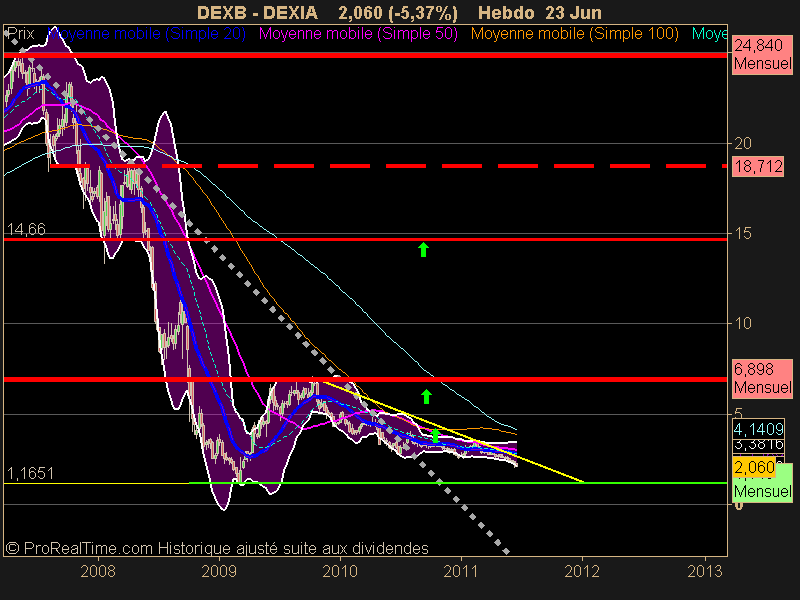Click the 2008 year label on time axis

pos(98,571)
